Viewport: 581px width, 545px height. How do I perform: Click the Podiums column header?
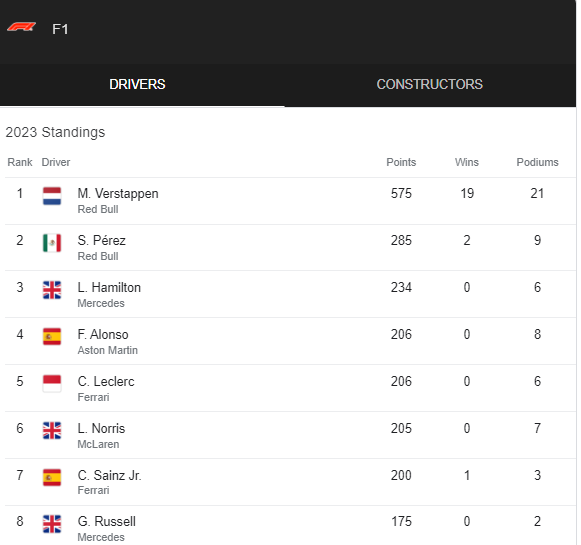point(537,162)
